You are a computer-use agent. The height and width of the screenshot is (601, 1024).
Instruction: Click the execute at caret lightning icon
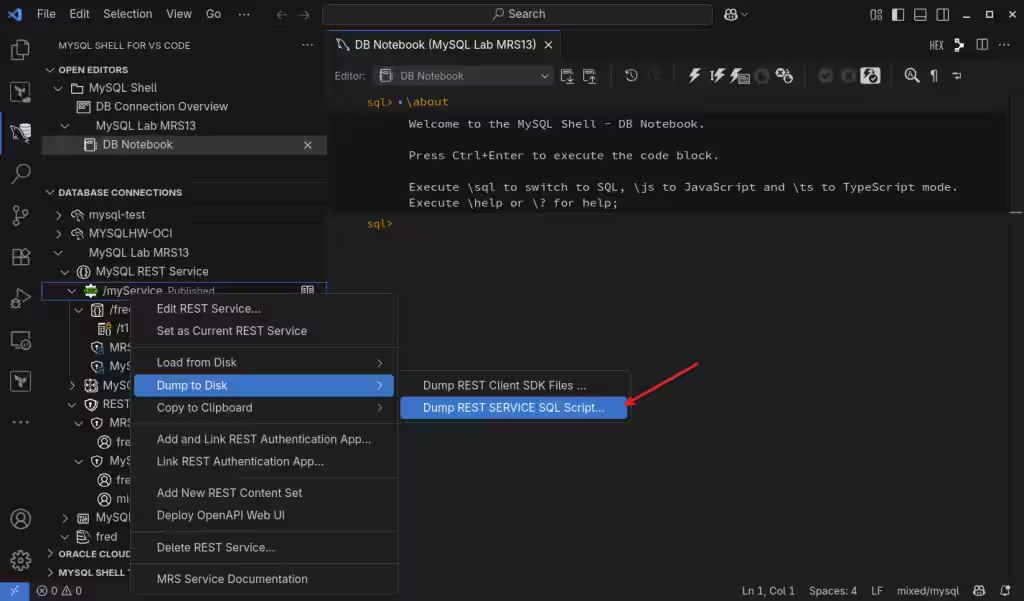click(x=717, y=76)
